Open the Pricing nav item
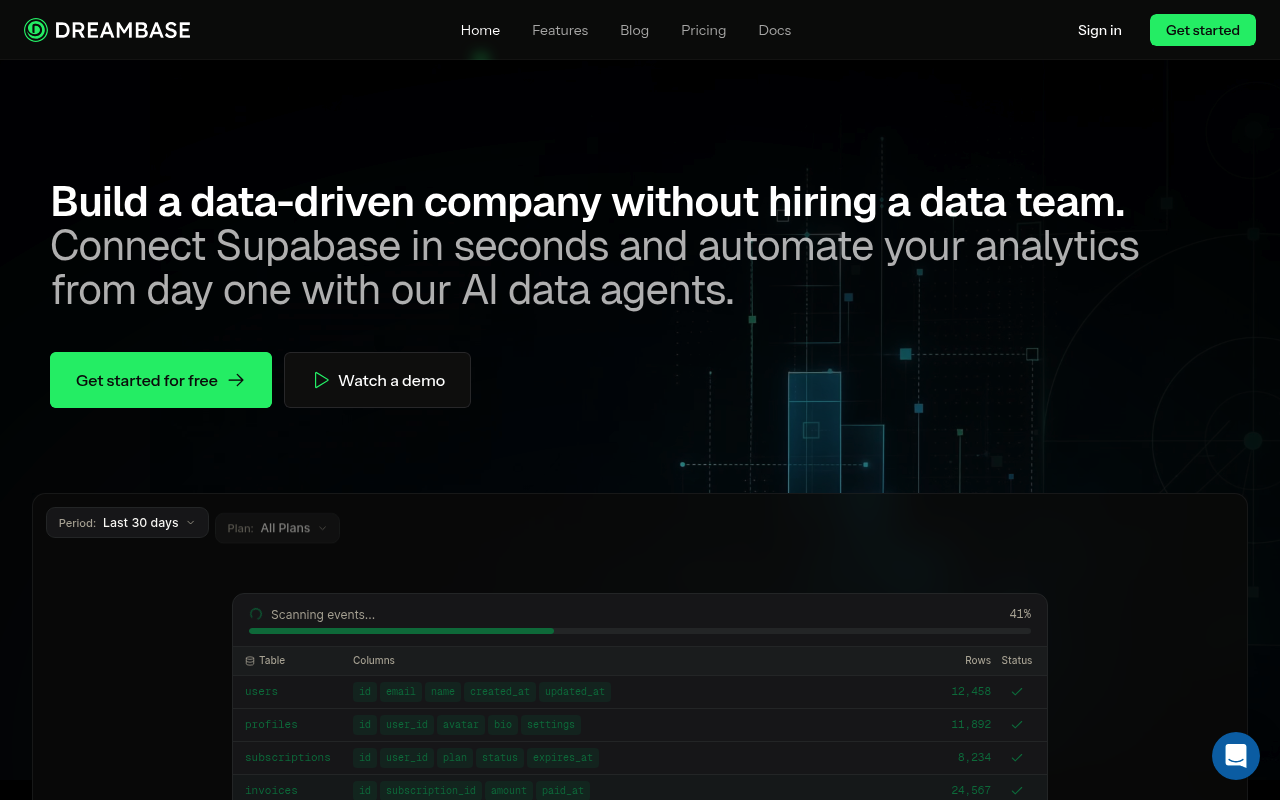This screenshot has width=1280, height=800. (x=704, y=30)
